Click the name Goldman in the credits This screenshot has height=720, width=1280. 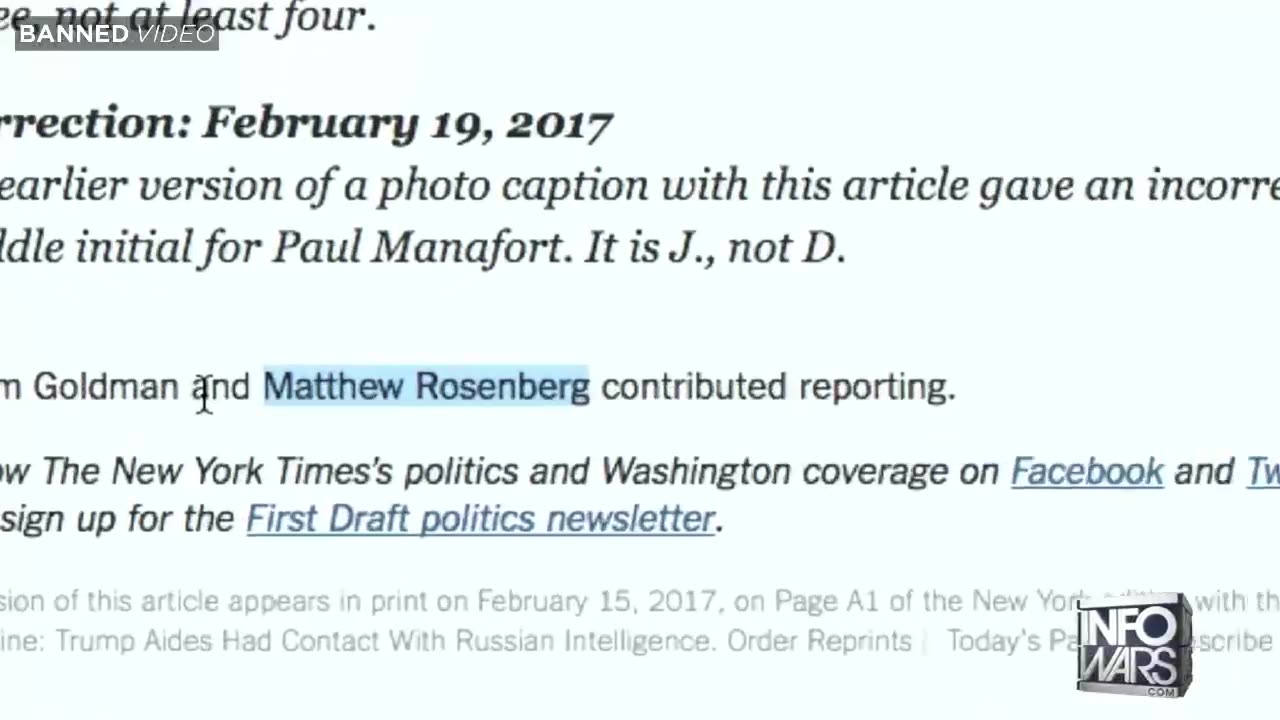pyautogui.click(x=106, y=387)
